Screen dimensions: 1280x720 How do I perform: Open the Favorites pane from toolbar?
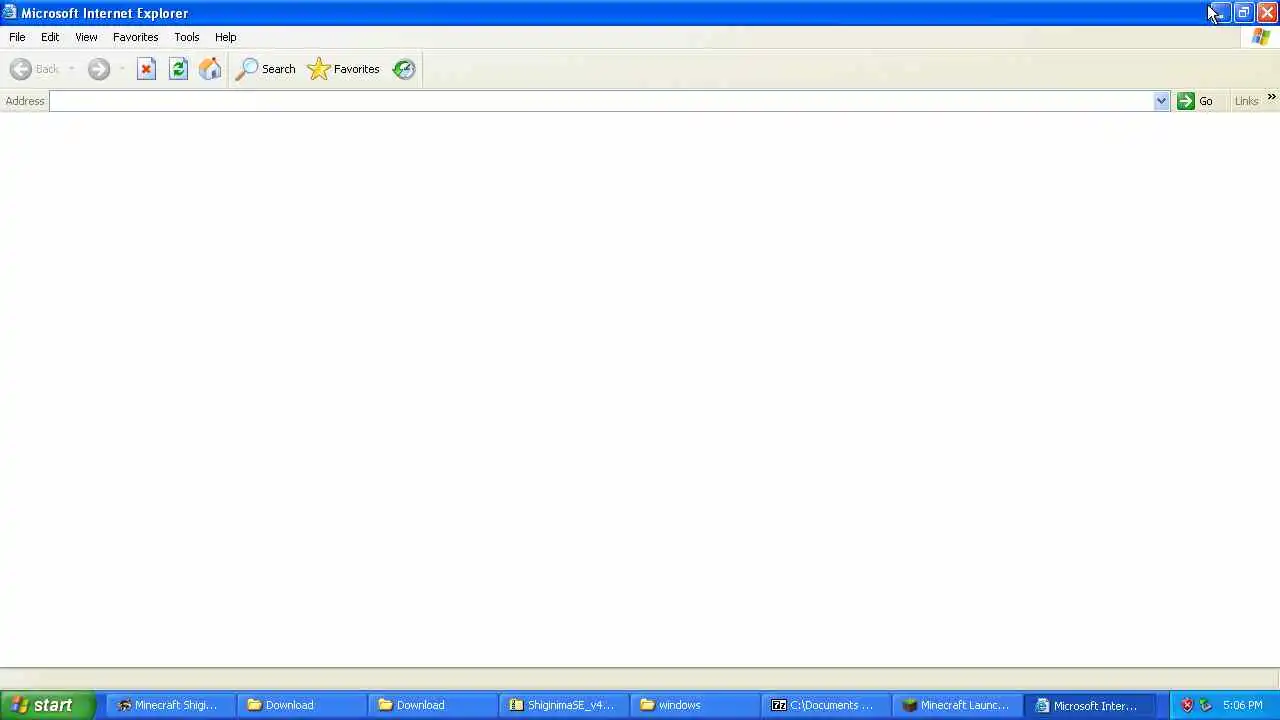[344, 69]
